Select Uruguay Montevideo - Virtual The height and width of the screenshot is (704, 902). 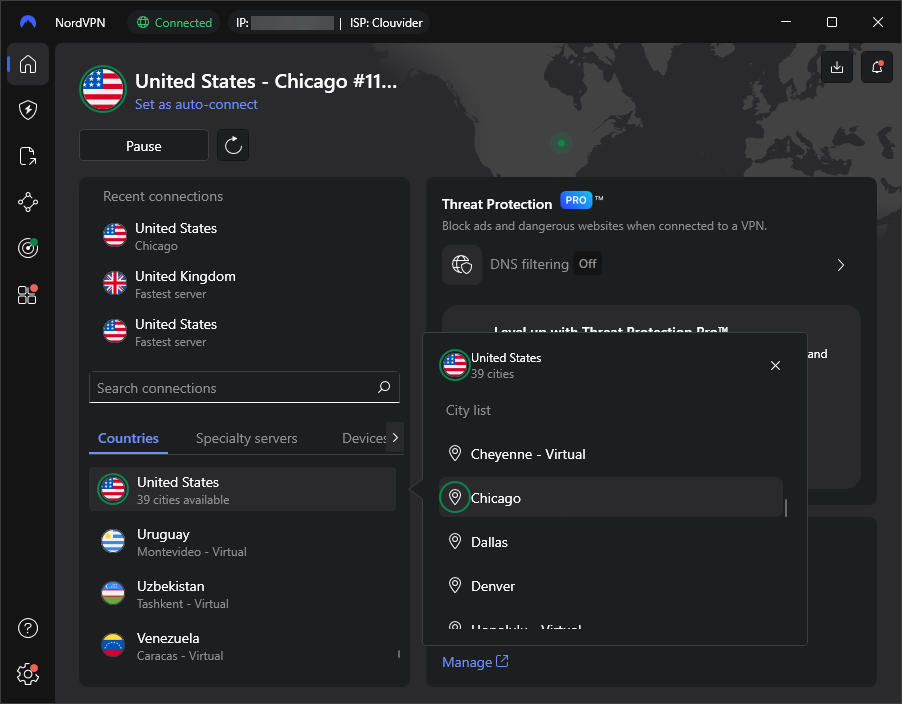(x=242, y=542)
